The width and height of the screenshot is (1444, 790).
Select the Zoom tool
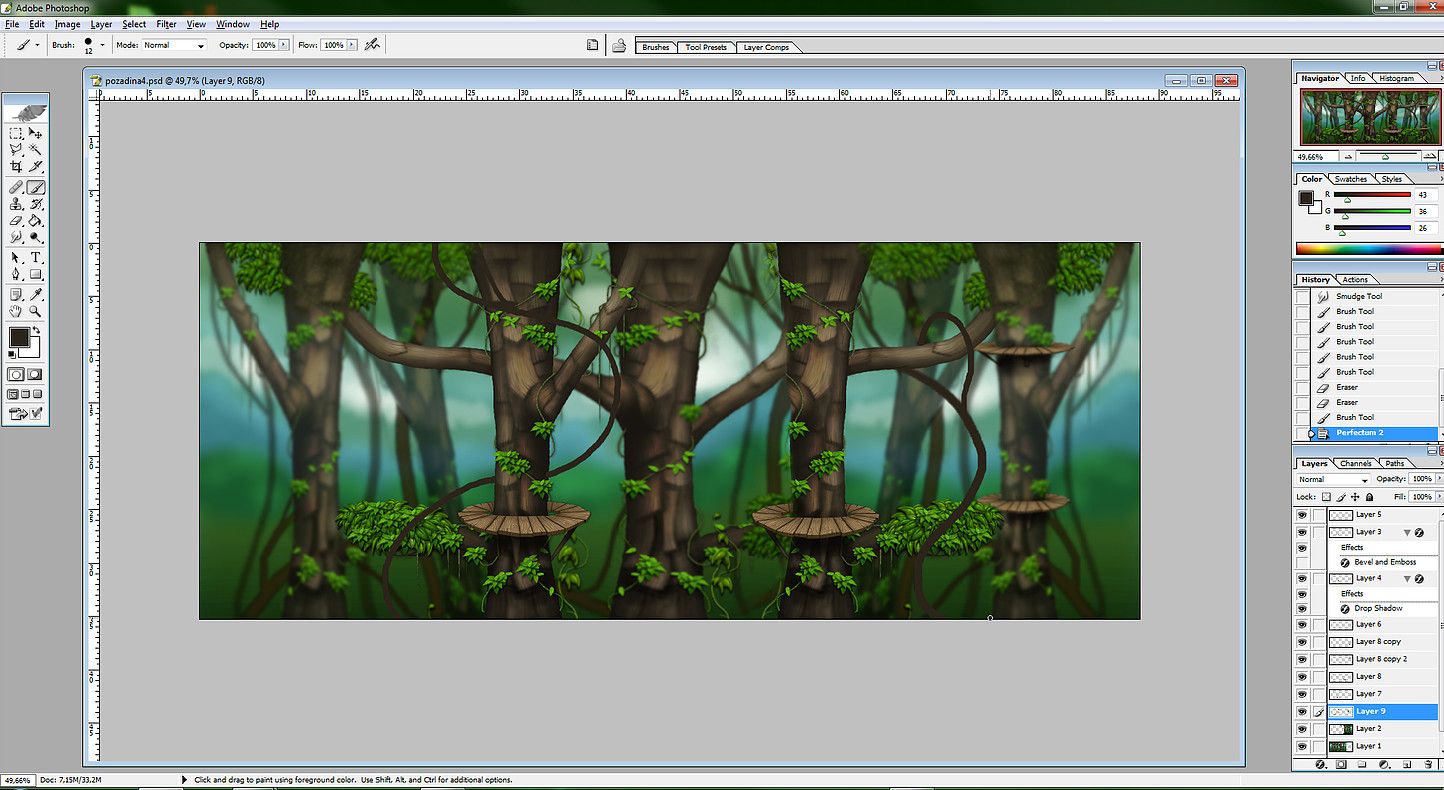[x=35, y=312]
